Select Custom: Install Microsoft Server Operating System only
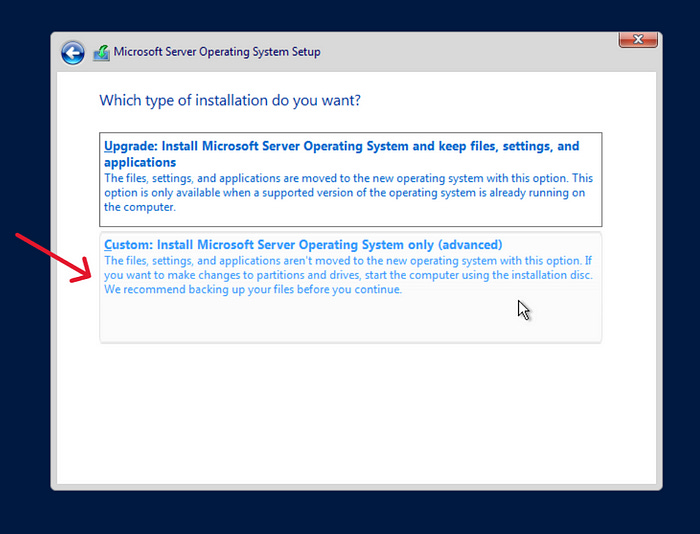The height and width of the screenshot is (534, 700). coord(350,288)
